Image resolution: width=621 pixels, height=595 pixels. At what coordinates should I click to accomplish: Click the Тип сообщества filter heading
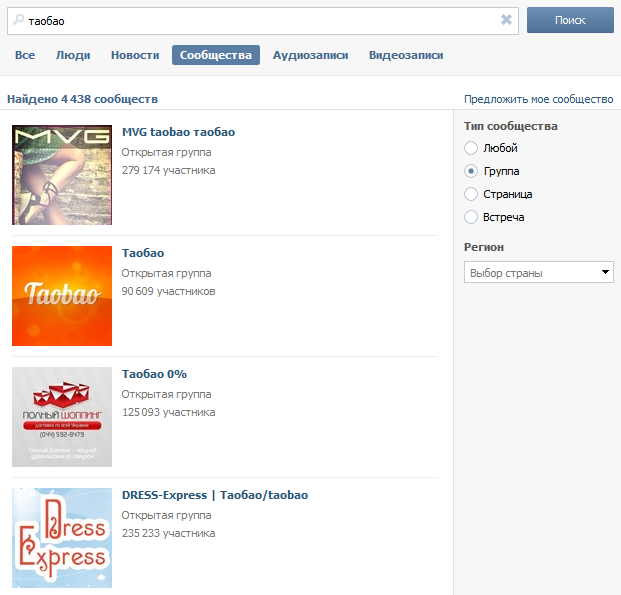(511, 126)
